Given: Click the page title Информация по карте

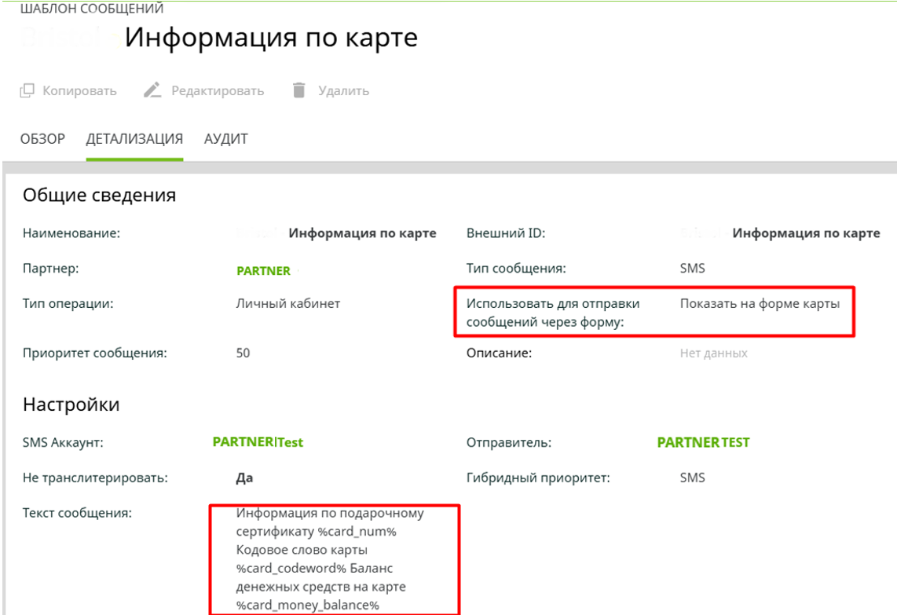Looking at the screenshot, I should [270, 38].
